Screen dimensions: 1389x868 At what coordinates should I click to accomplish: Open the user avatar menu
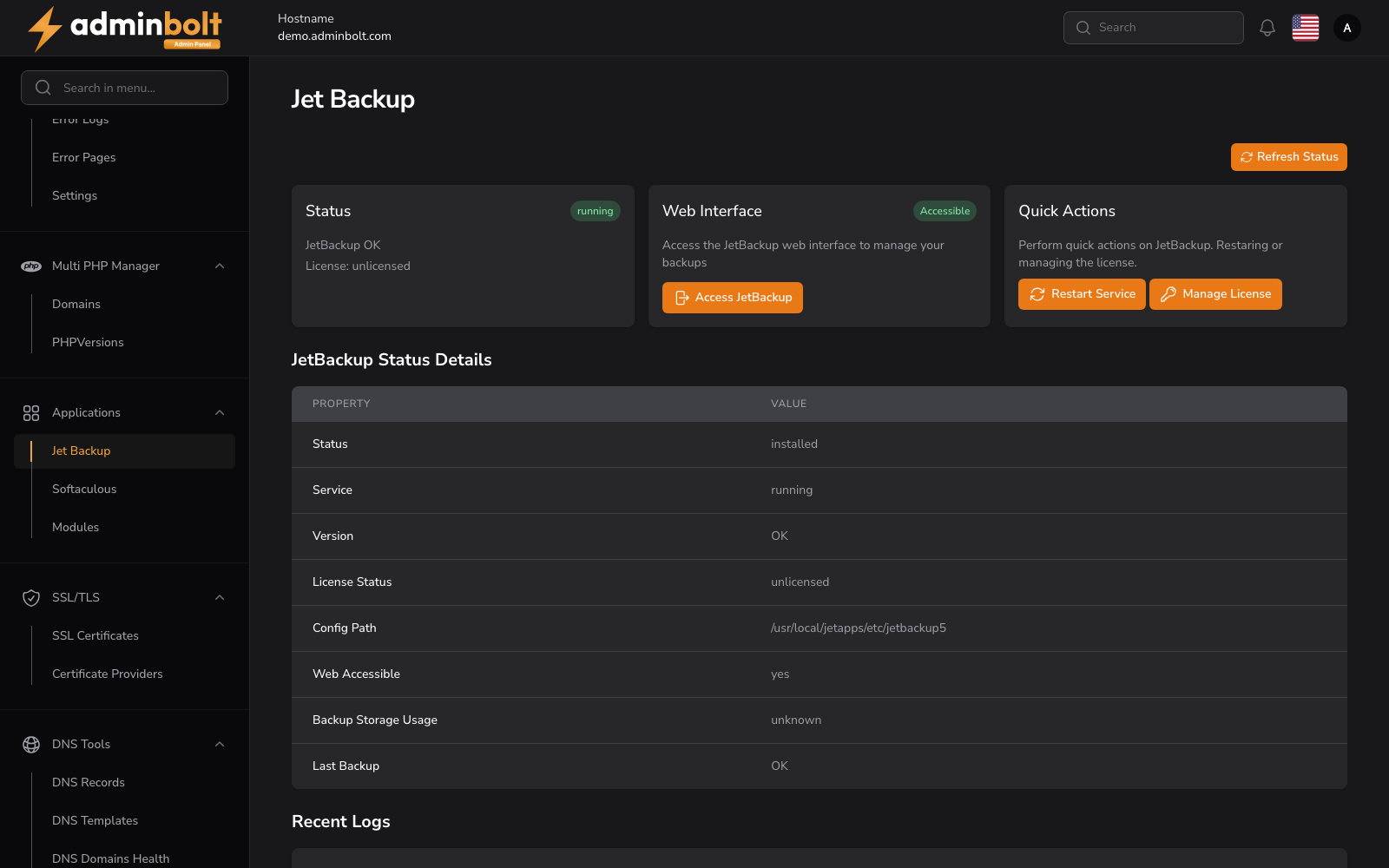click(x=1347, y=28)
